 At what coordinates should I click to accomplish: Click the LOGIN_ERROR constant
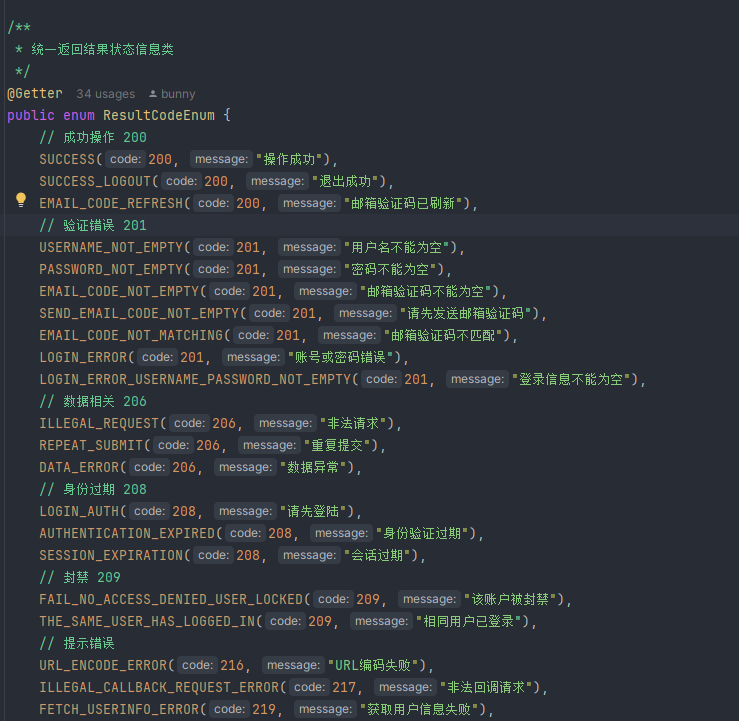(83, 358)
